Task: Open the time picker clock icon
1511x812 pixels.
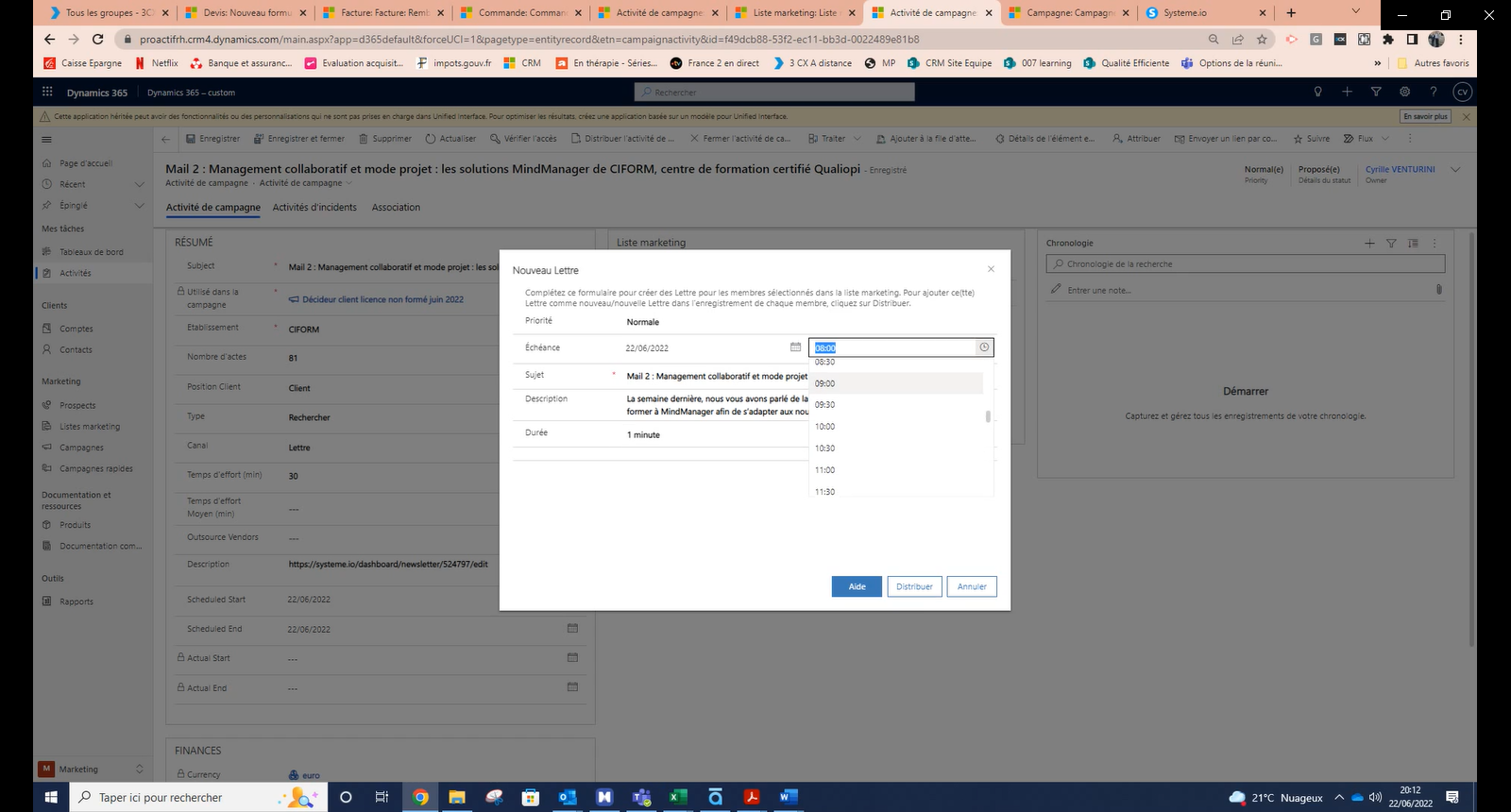Action: (x=984, y=347)
